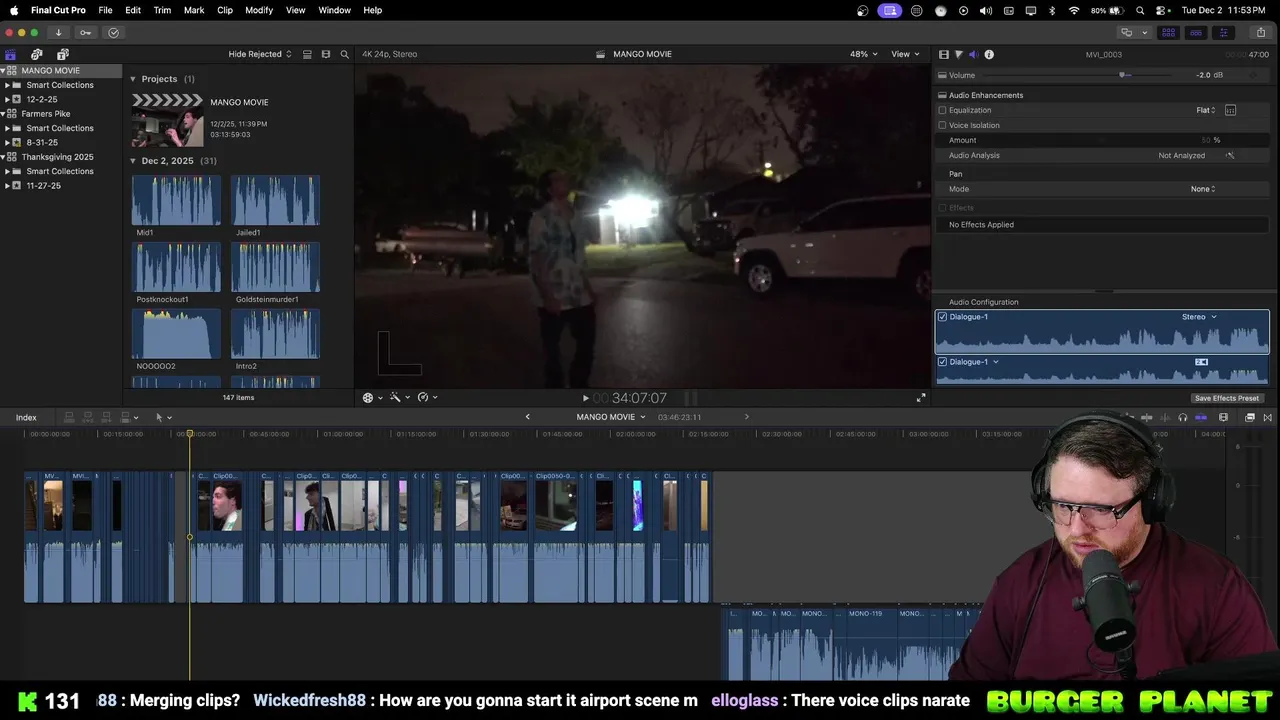Open the Clip menu
1280x720 pixels.
(225, 10)
